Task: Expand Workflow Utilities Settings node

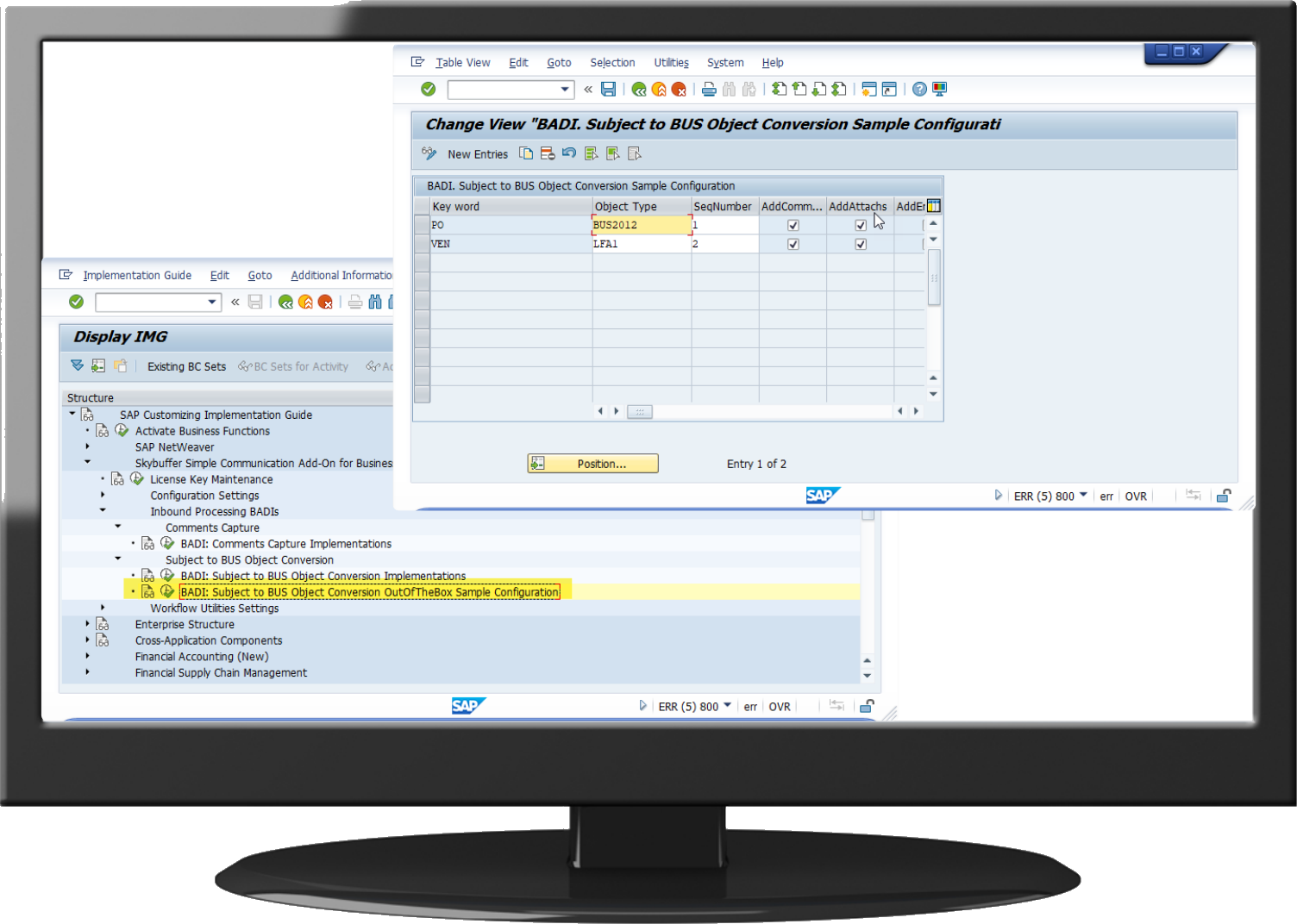Action: coord(103,608)
